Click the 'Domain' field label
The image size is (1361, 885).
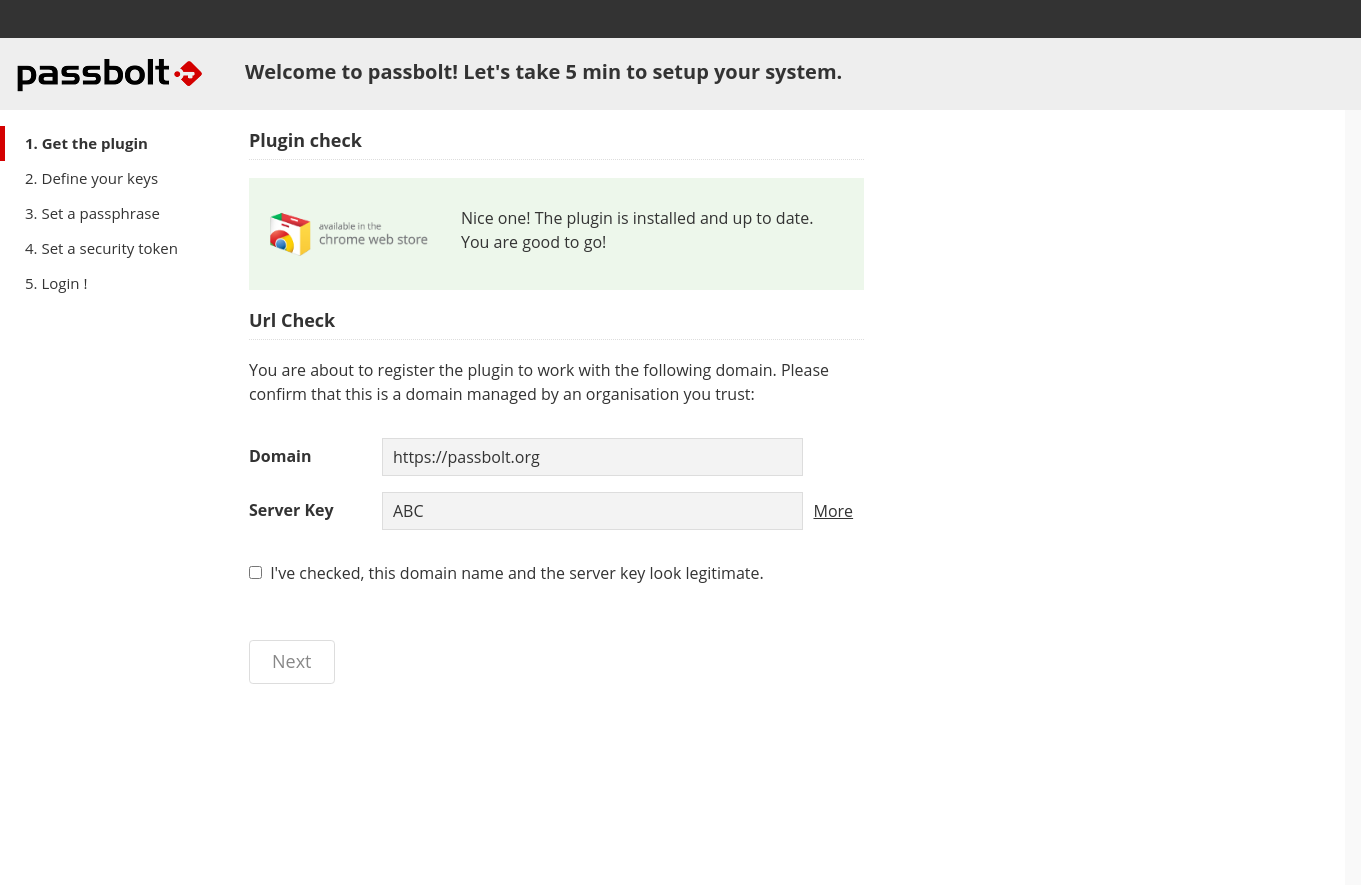(280, 456)
